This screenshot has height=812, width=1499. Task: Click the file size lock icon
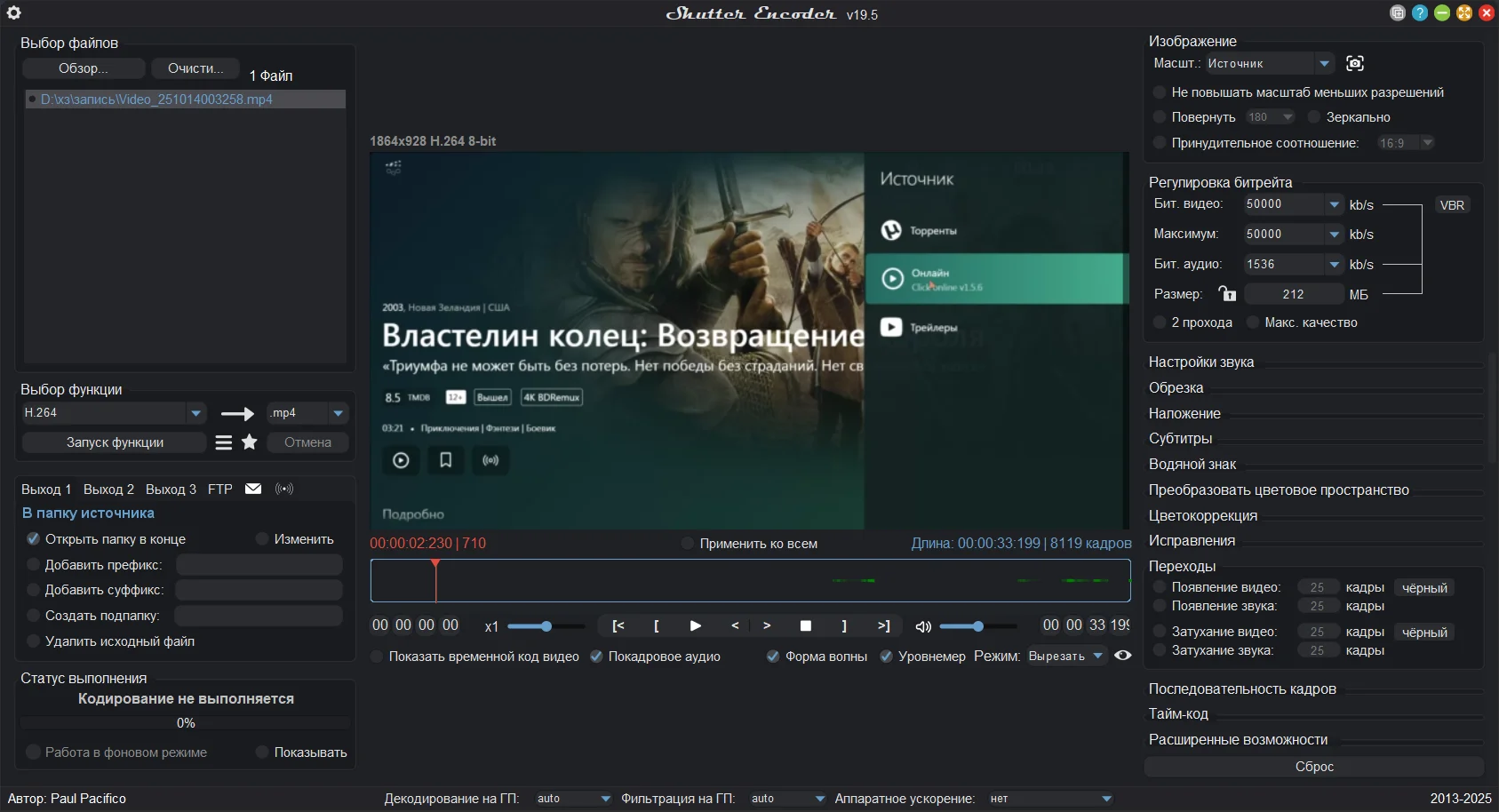point(1227,294)
